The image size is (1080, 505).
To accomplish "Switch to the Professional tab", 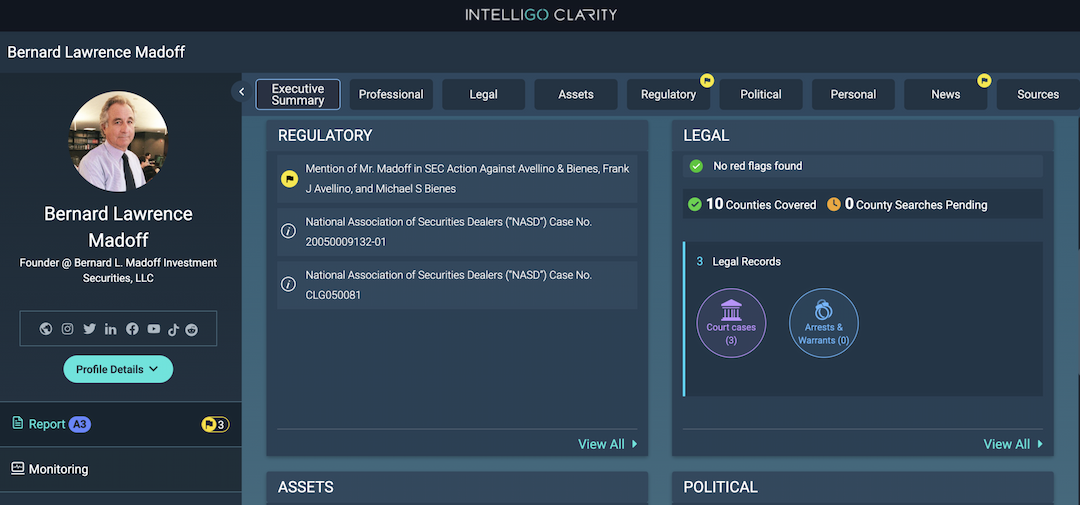I will pyautogui.click(x=391, y=94).
